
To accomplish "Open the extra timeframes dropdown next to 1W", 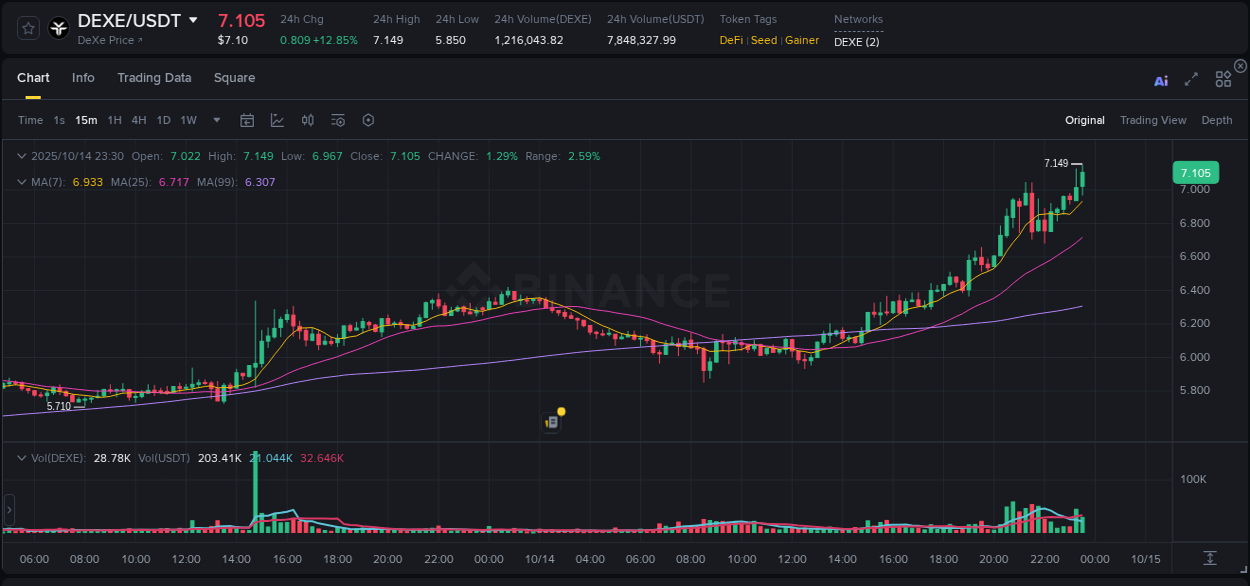I will 215,120.
